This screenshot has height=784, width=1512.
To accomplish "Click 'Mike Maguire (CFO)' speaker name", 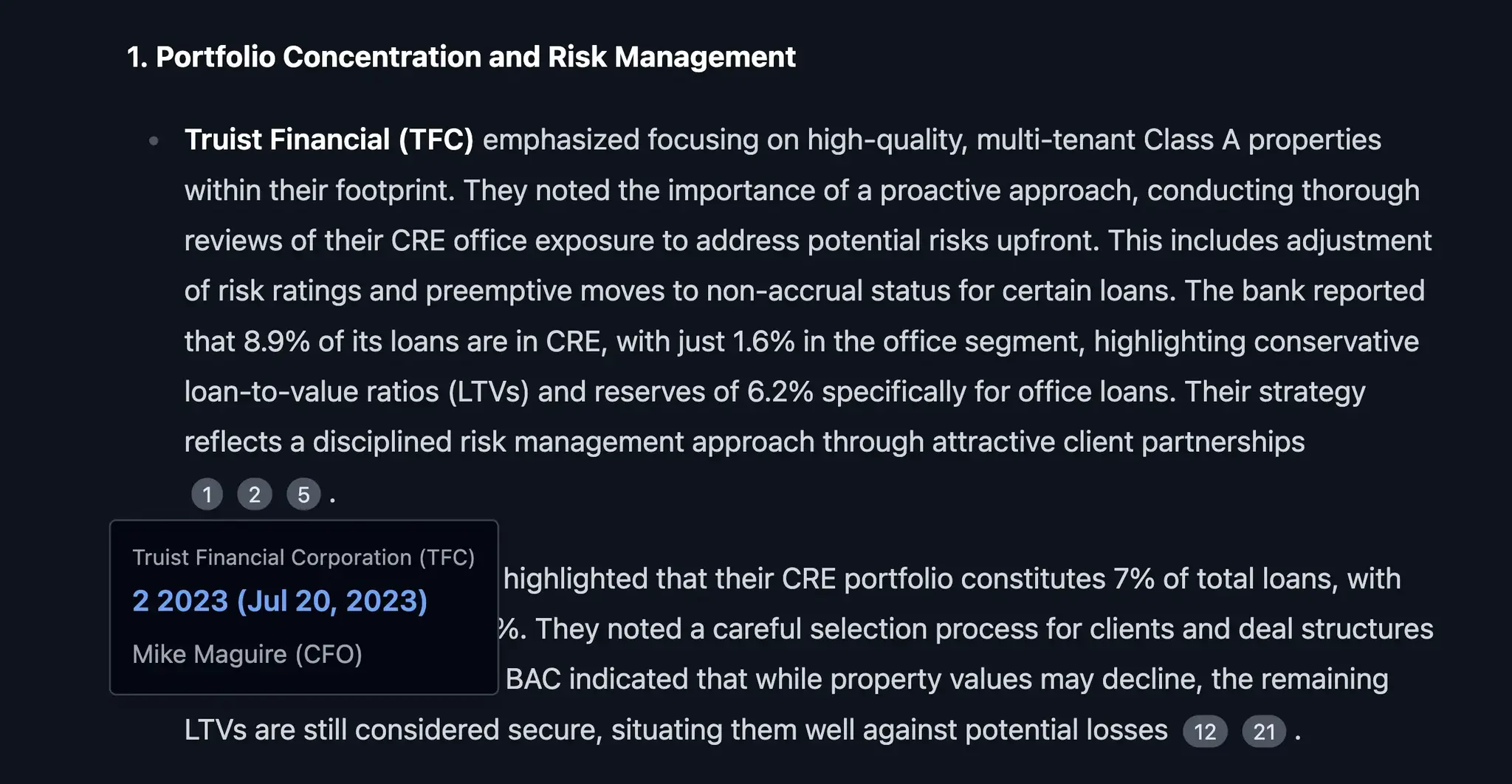I will pos(247,654).
